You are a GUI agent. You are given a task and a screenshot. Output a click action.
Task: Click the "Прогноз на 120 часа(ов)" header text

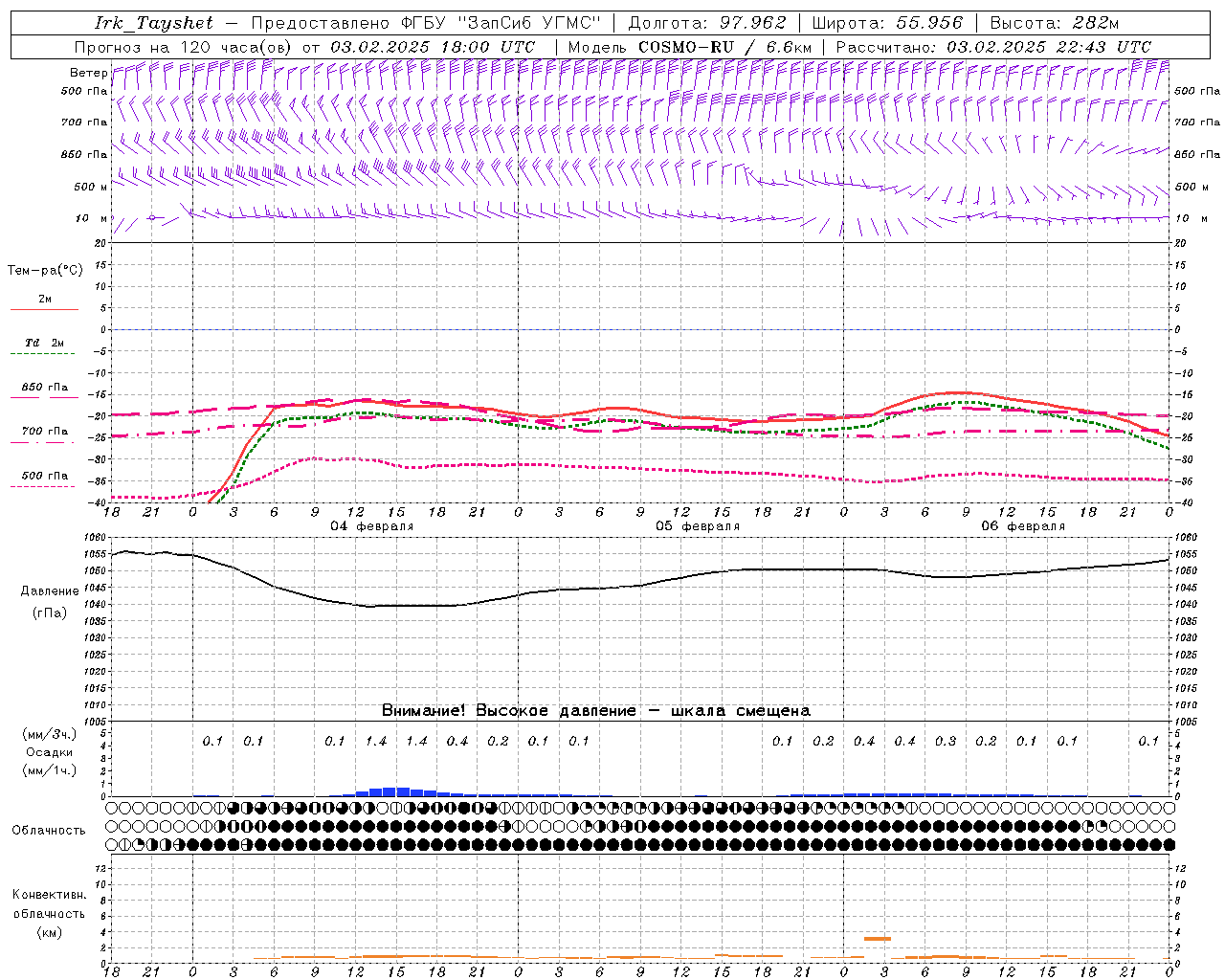[x=184, y=47]
